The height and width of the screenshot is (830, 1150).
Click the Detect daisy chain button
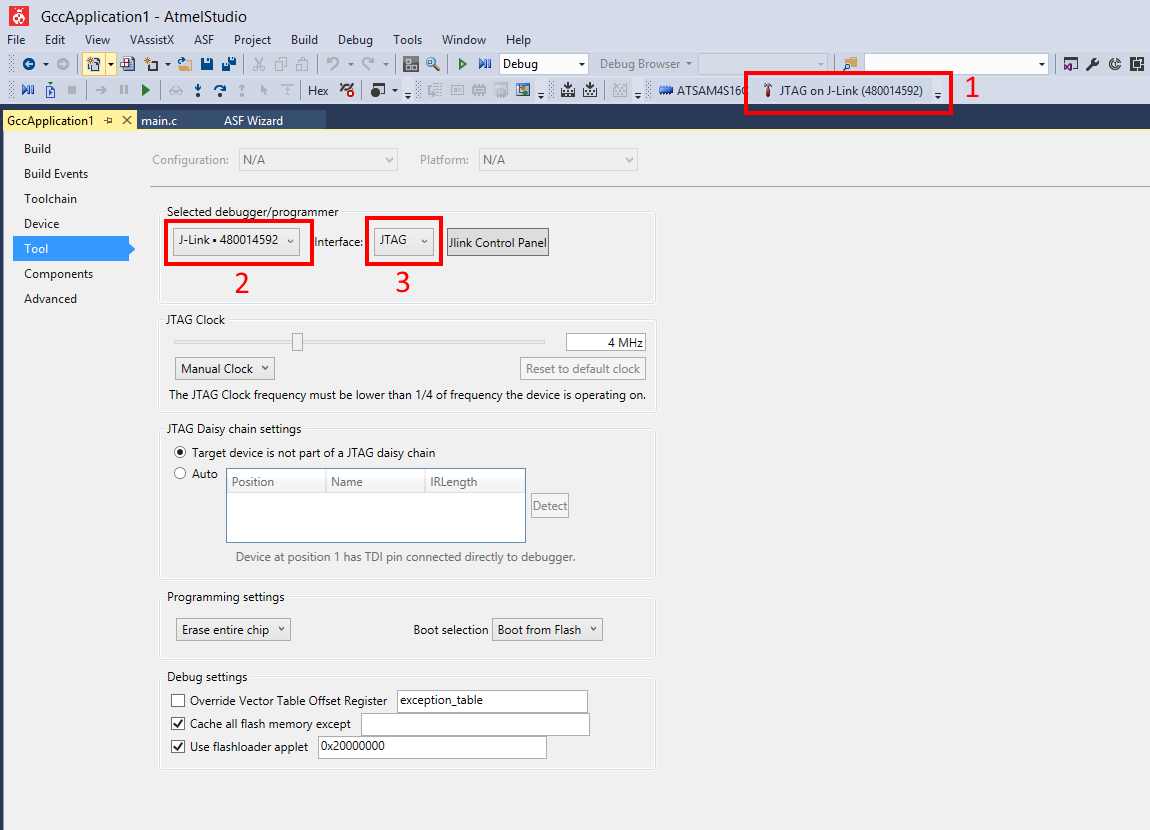click(x=550, y=506)
